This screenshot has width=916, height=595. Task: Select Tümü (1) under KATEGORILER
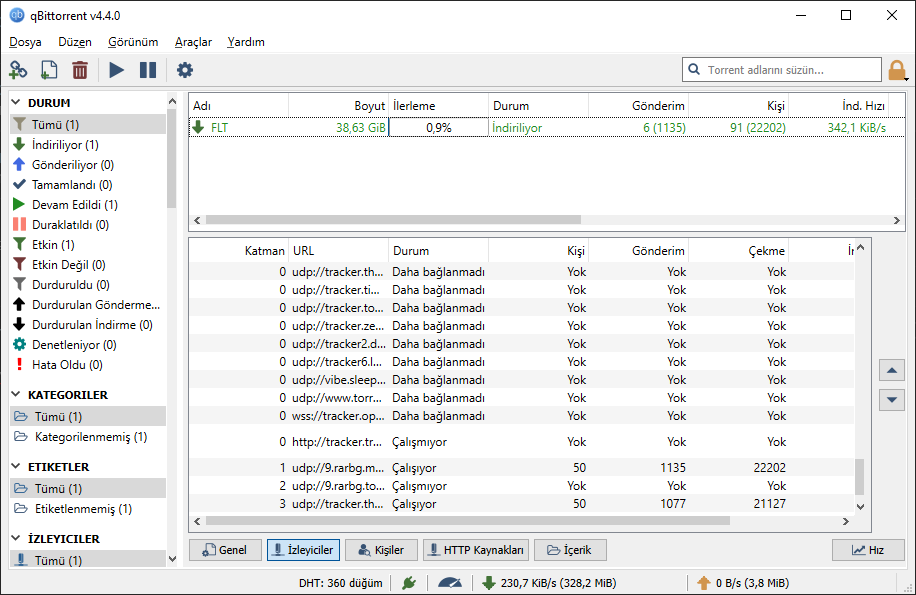pyautogui.click(x=88, y=416)
